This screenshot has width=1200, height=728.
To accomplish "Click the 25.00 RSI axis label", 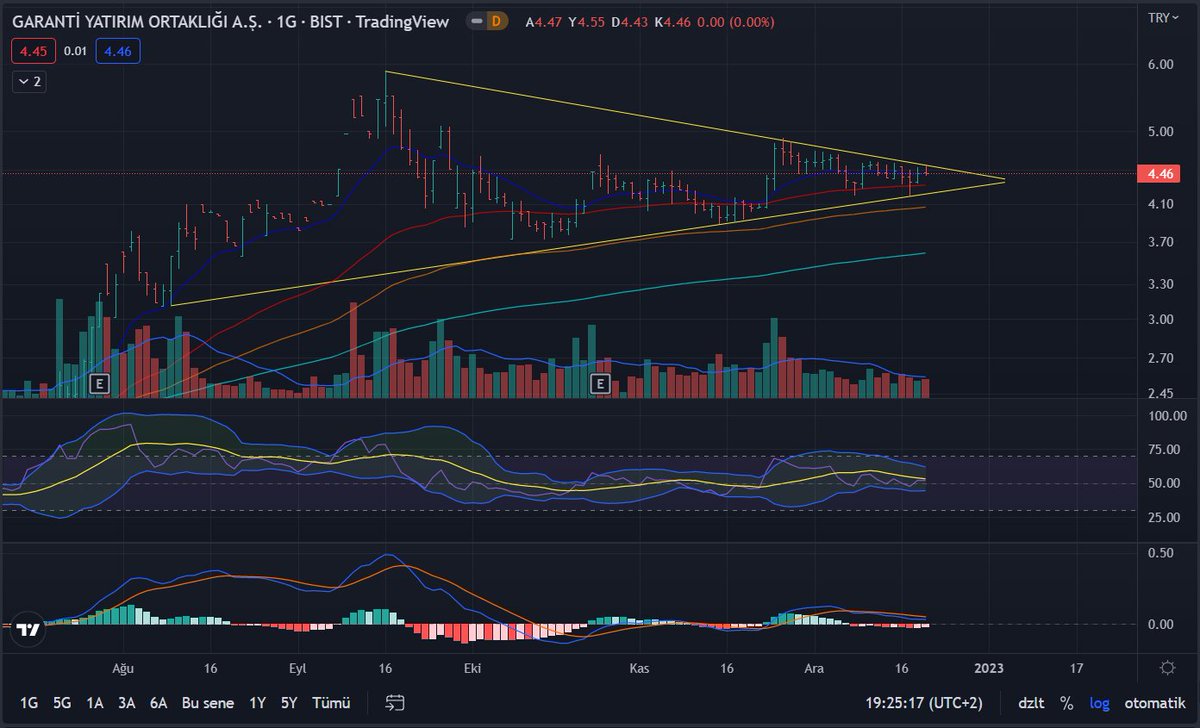I will tap(1162, 517).
